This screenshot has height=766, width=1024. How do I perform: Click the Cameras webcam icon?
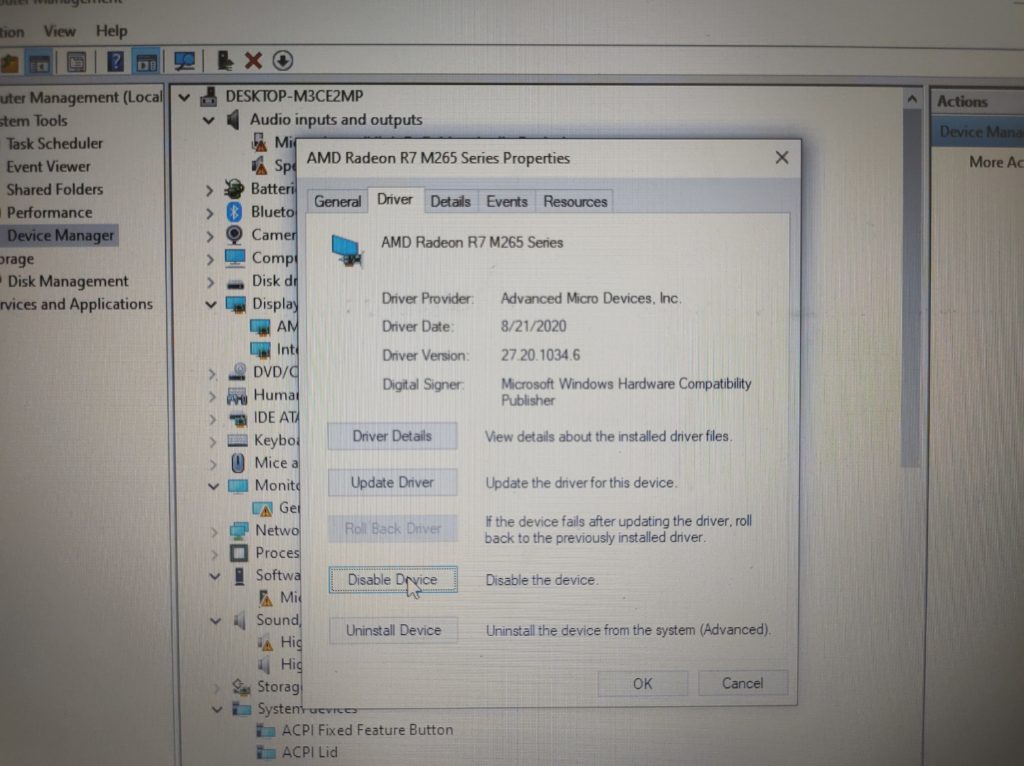click(x=234, y=234)
